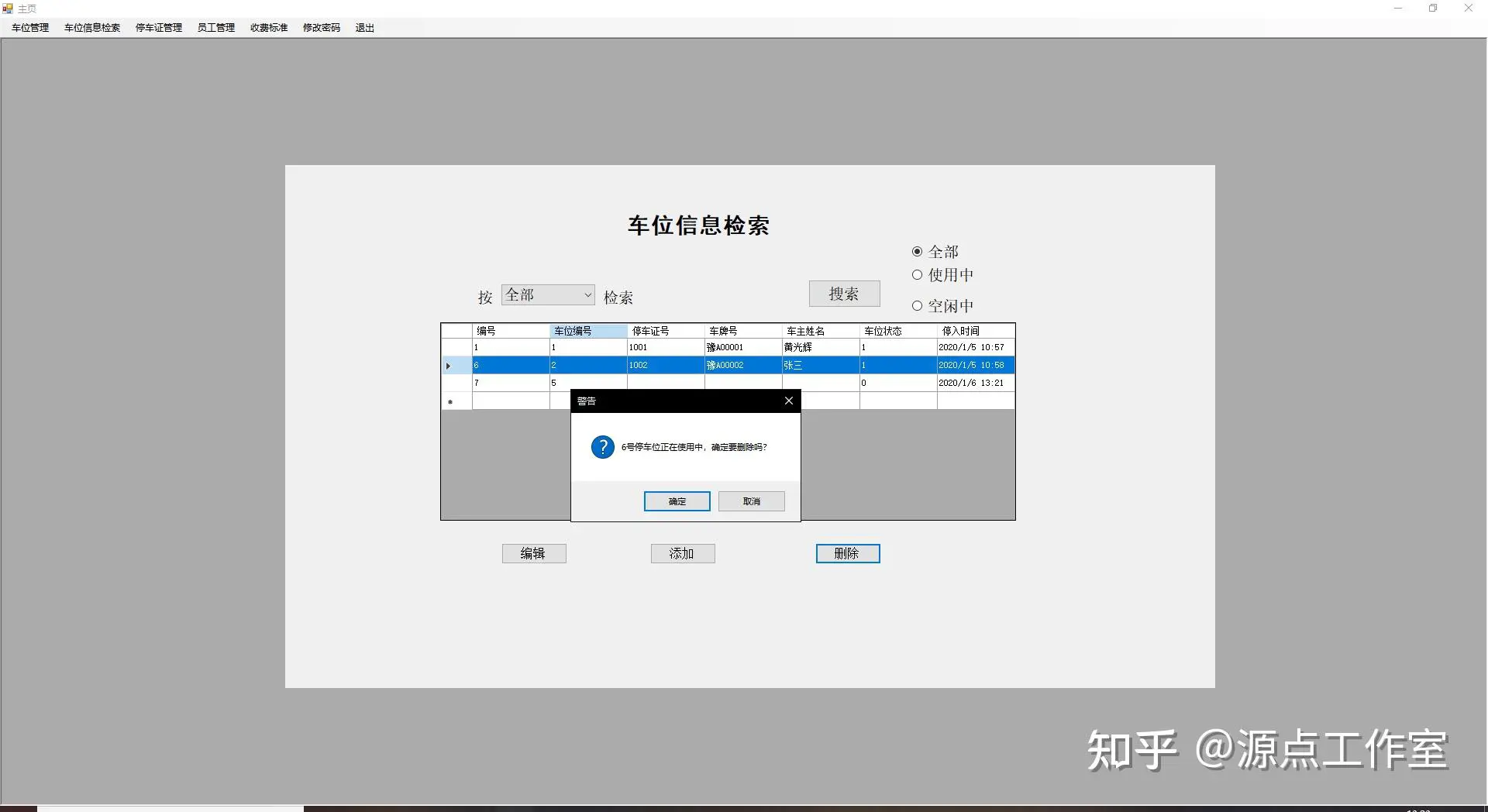Sort by 车主姓名 column header

tap(821, 331)
